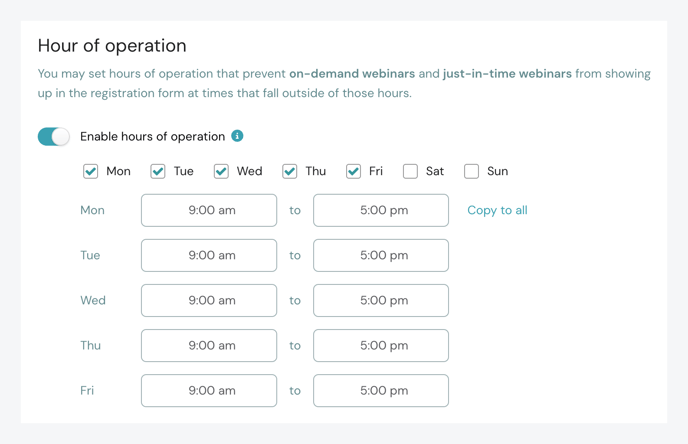This screenshot has height=444, width=688.
Task: Click Thursday start time field
Action: coord(209,345)
